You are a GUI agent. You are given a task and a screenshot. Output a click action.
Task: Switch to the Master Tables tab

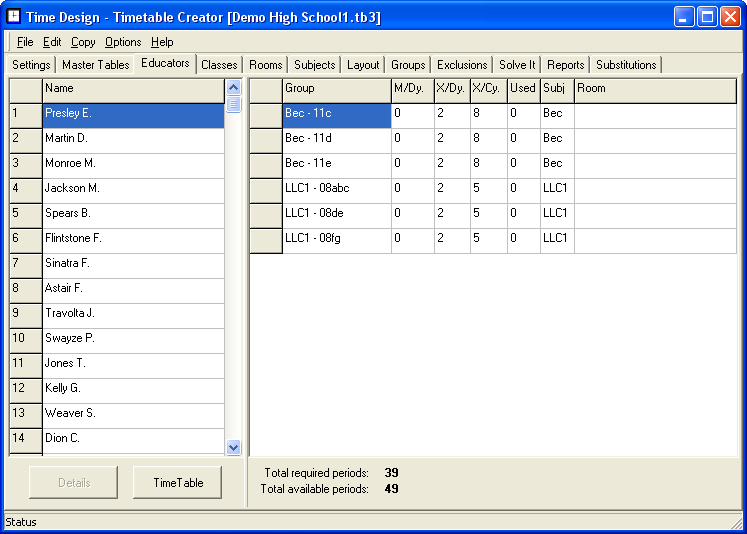95,65
